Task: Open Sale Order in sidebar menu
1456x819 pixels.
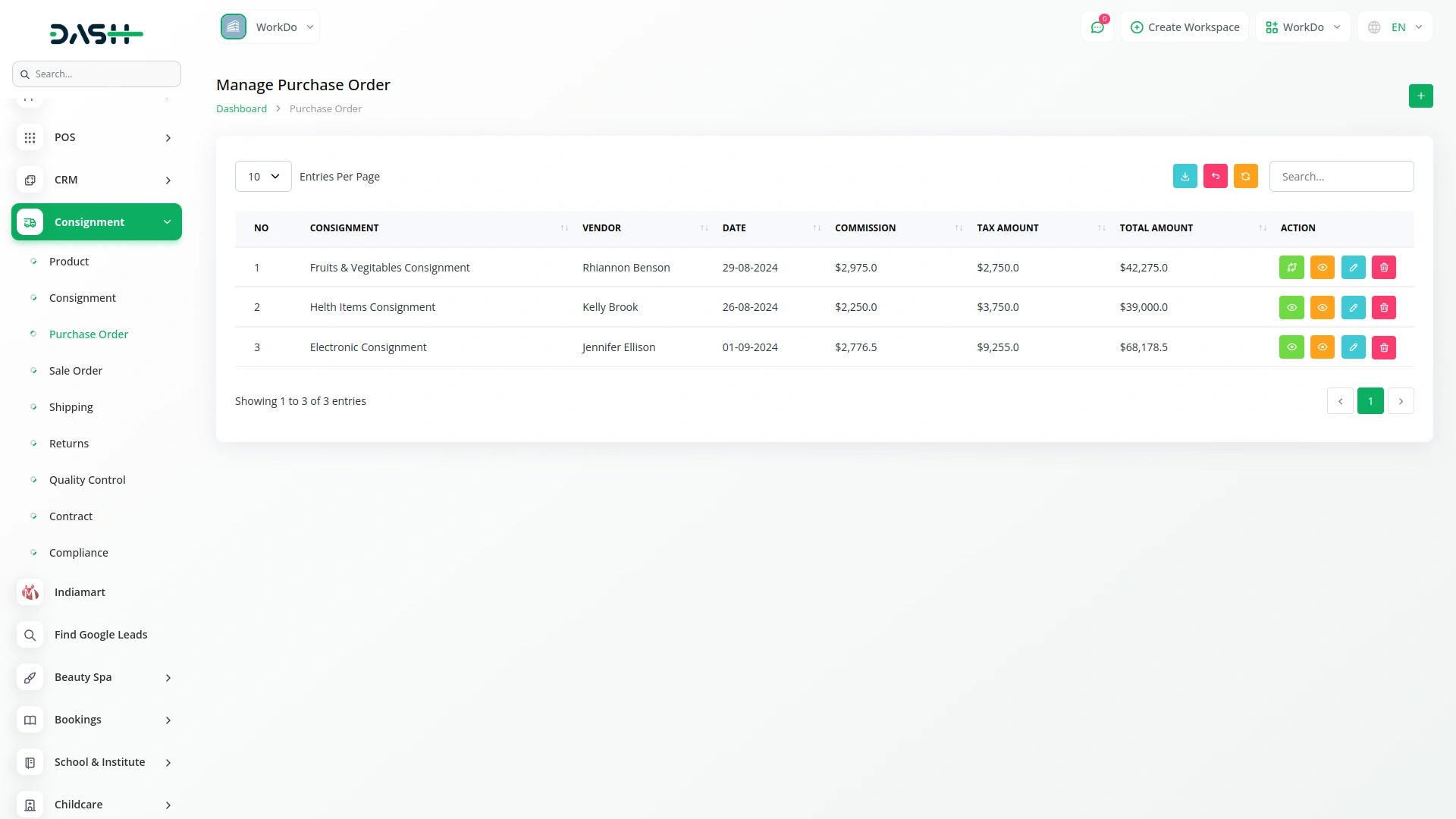Action: [x=76, y=371]
